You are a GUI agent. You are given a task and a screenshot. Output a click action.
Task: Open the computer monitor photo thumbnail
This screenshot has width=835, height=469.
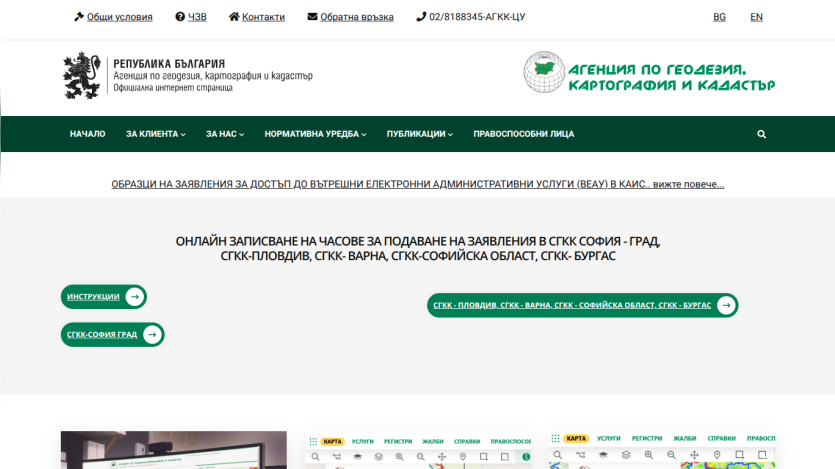pyautogui.click(x=174, y=450)
